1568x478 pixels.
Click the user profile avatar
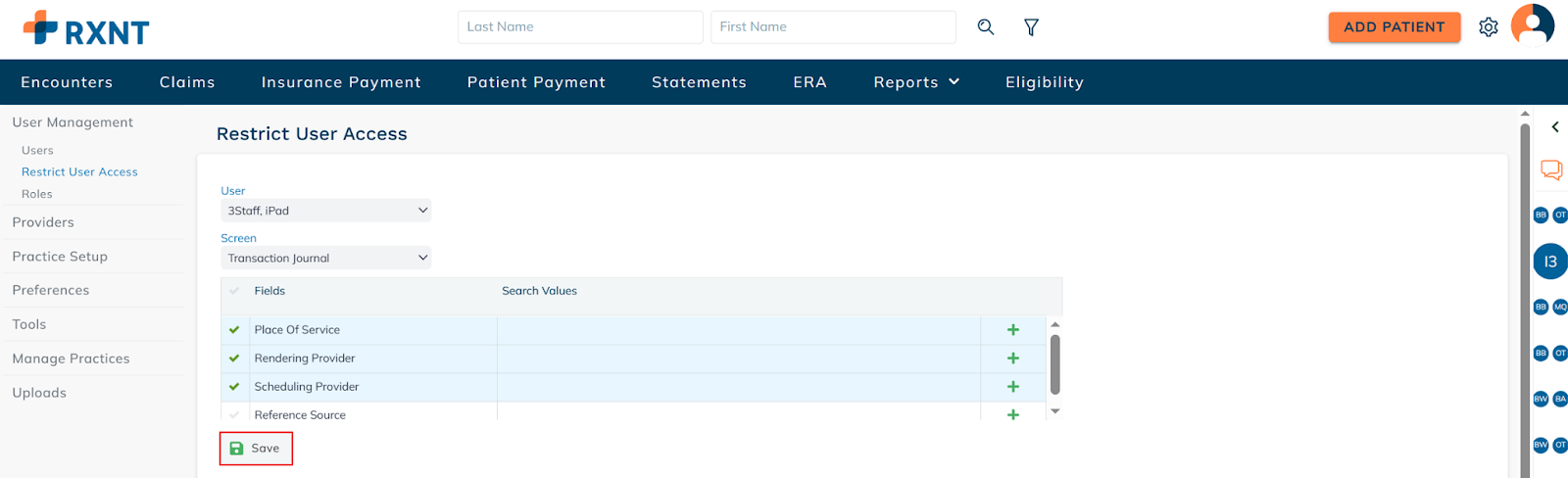click(x=1533, y=25)
